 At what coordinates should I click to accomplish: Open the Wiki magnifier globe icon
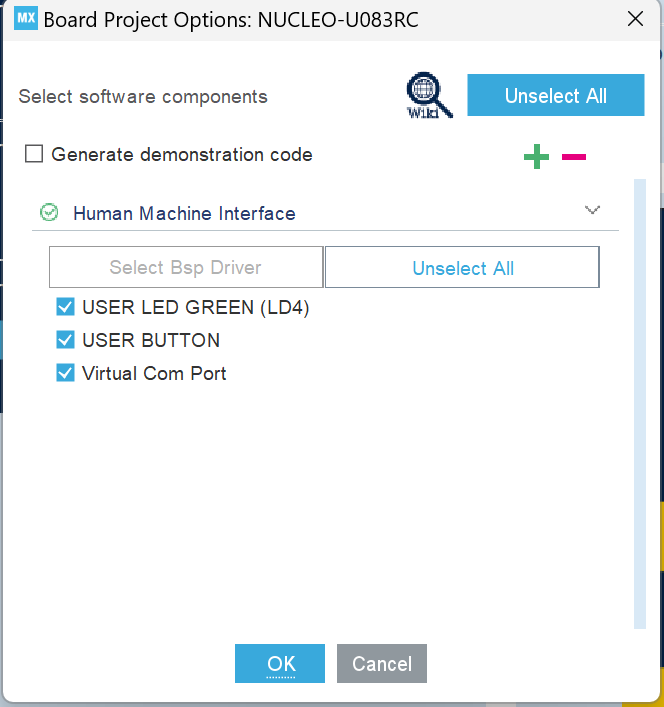(429, 95)
